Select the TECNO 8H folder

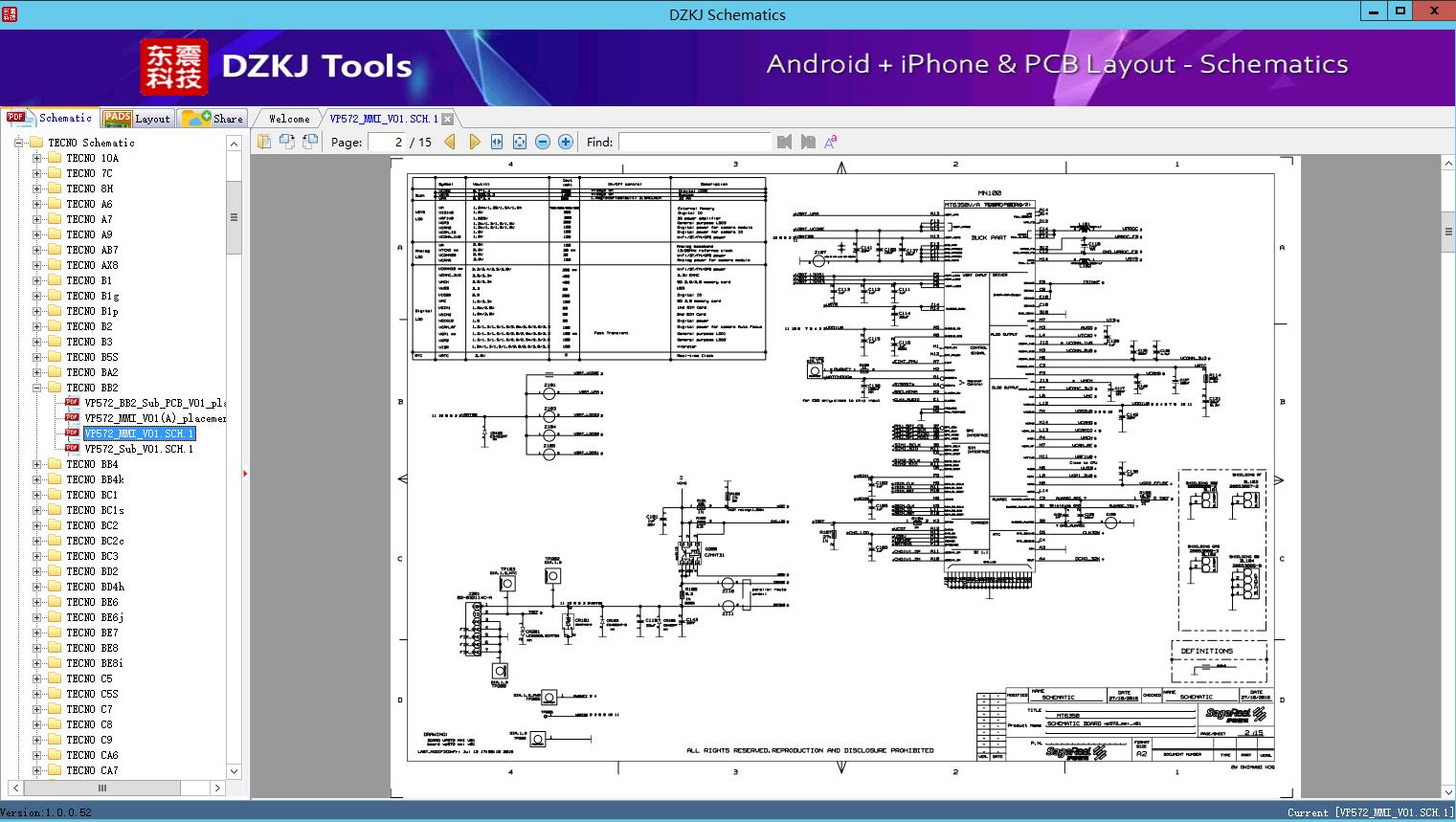click(89, 189)
